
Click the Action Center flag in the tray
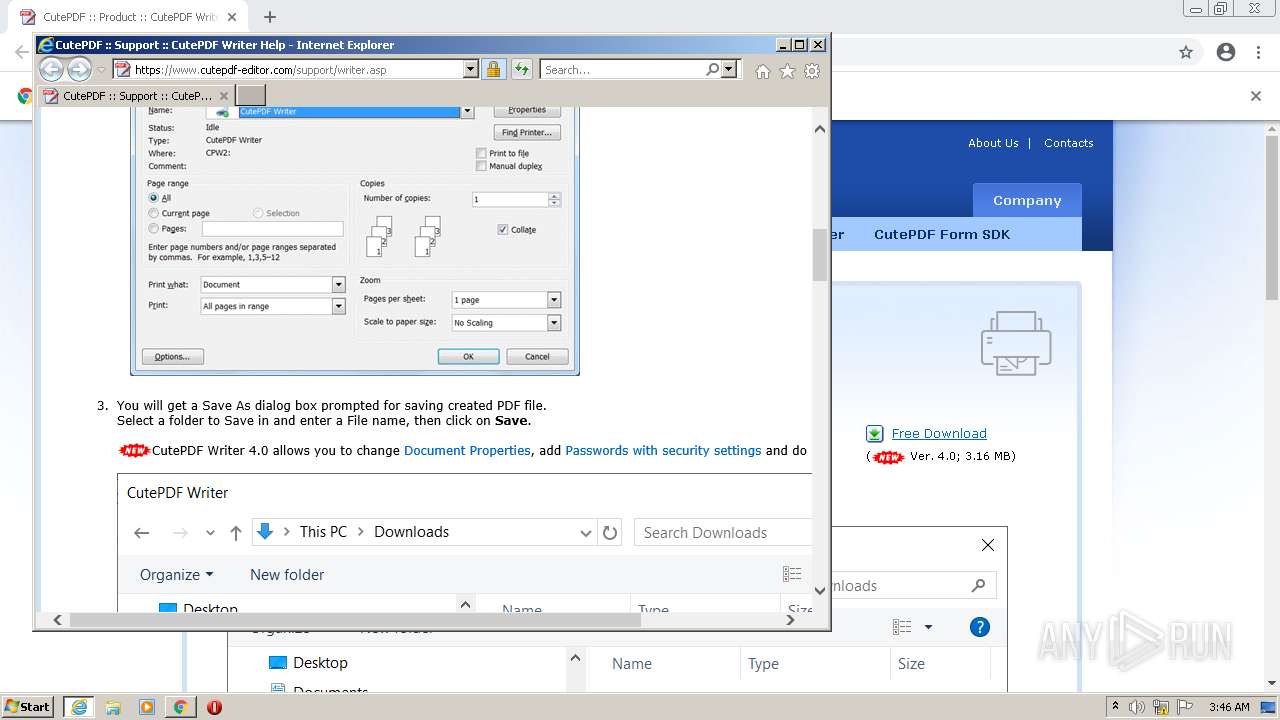(1184, 707)
